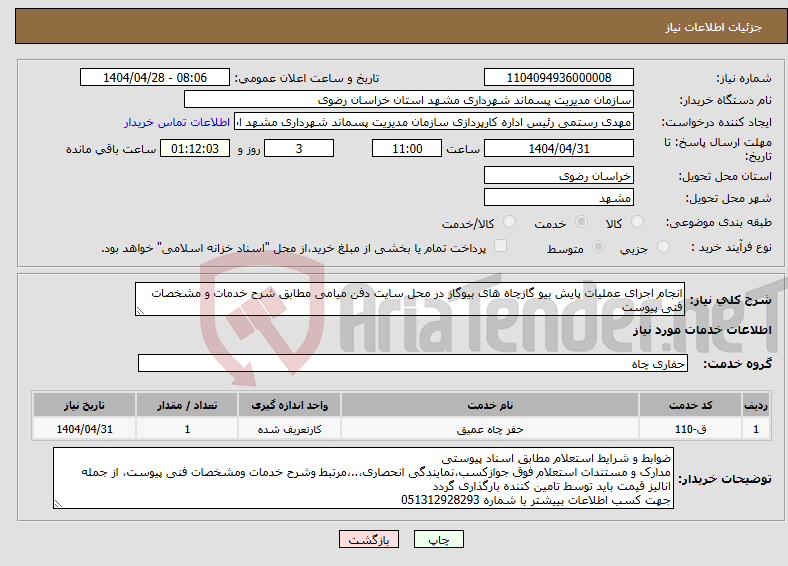Click the remaining days field showing 3
The width and height of the screenshot is (788, 566).
pyautogui.click(x=299, y=149)
